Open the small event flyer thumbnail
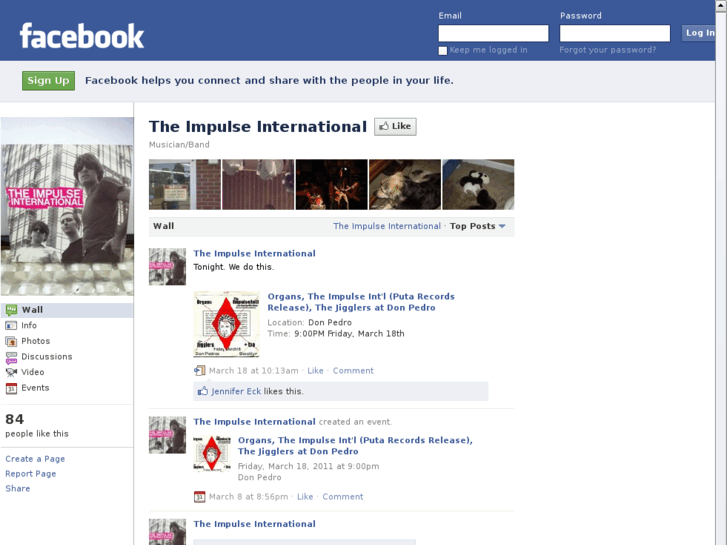Viewport: 727px width, 545px height. 212,454
